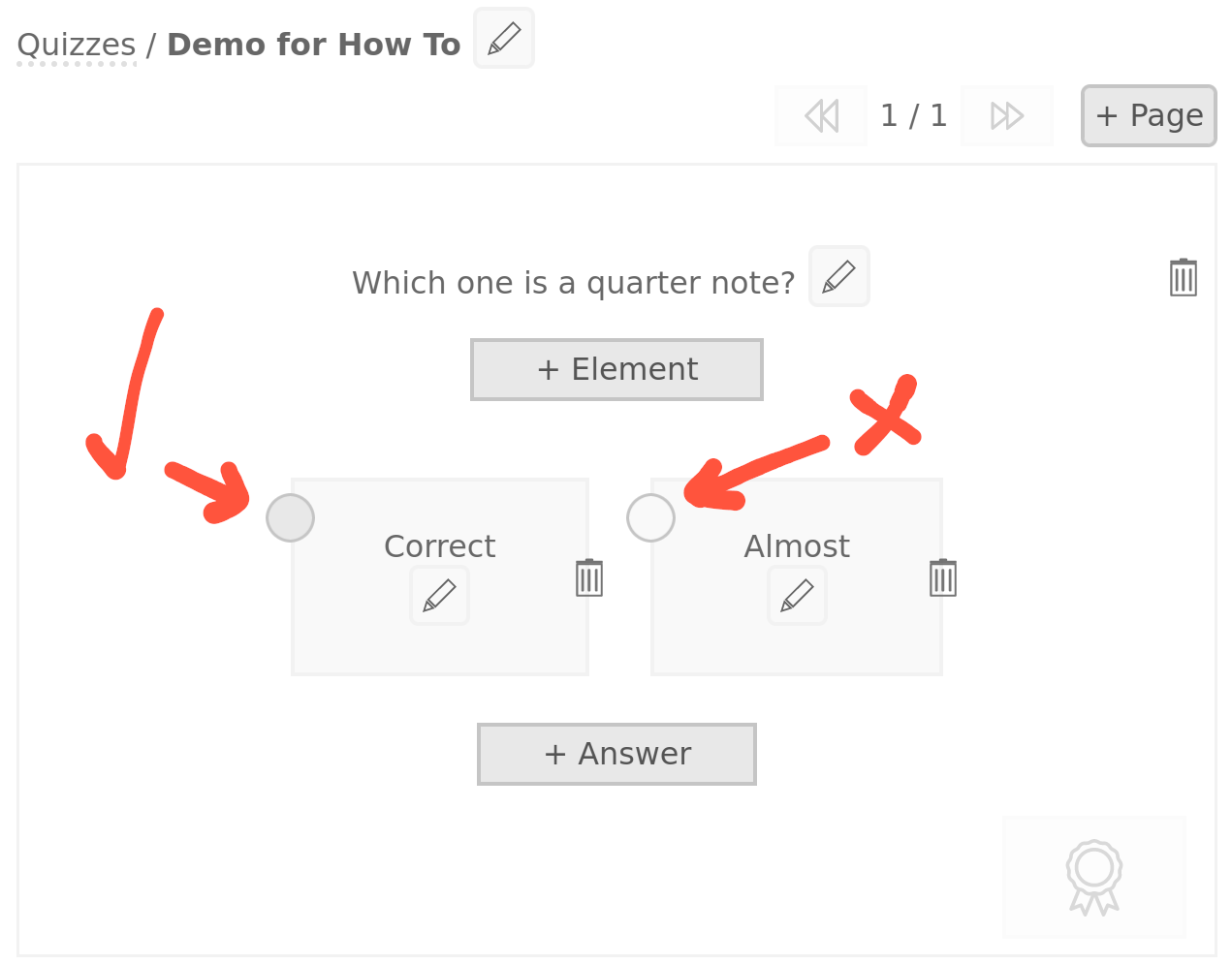Screen dimensions: 1232x964
Task: Delete the question using trash icon
Action: pyautogui.click(x=1184, y=277)
